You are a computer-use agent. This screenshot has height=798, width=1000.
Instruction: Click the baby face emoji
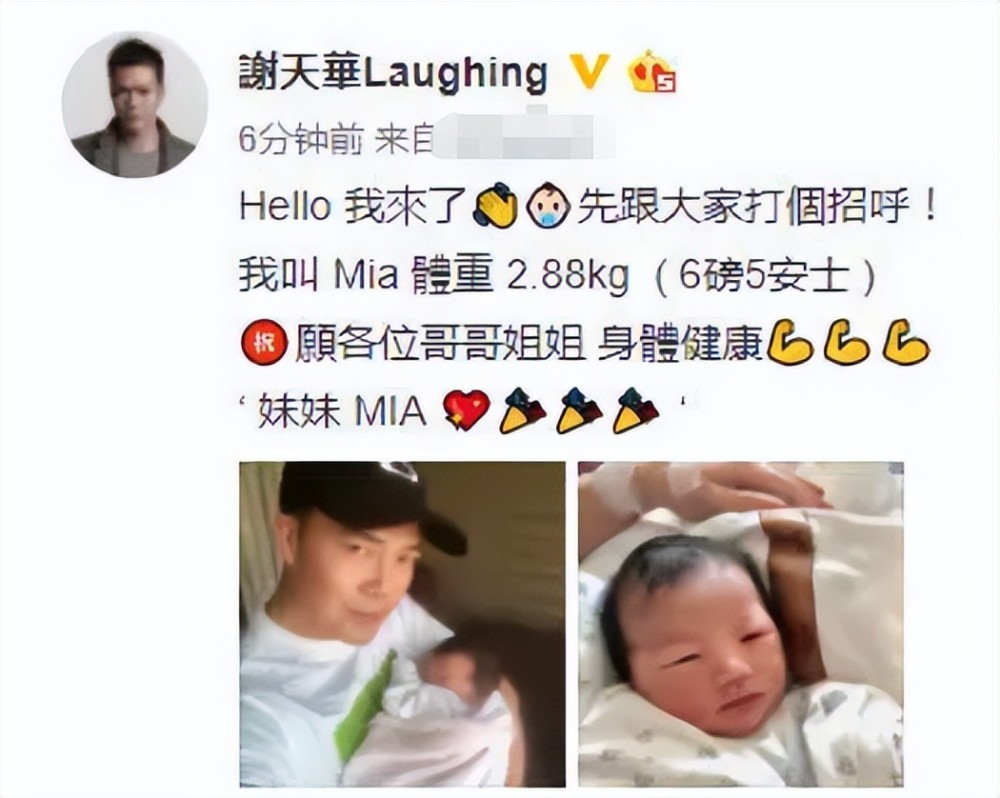point(548,206)
